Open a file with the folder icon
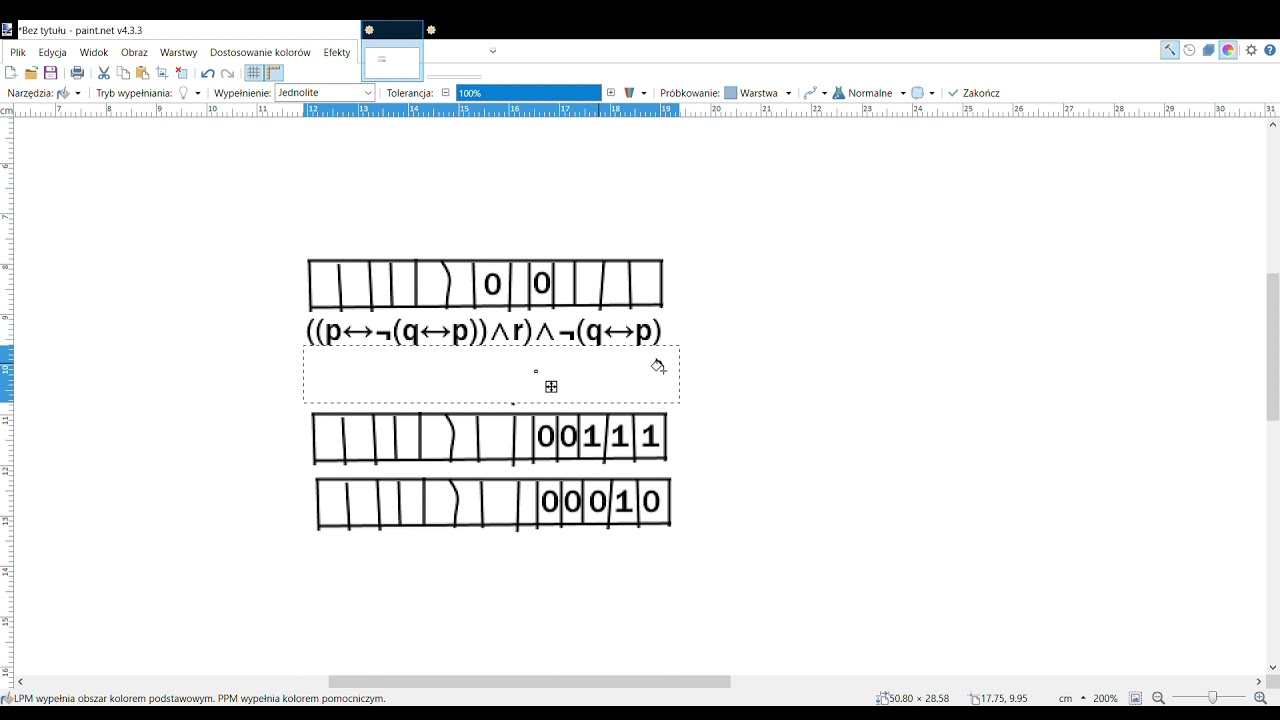1280x720 pixels. tap(31, 73)
